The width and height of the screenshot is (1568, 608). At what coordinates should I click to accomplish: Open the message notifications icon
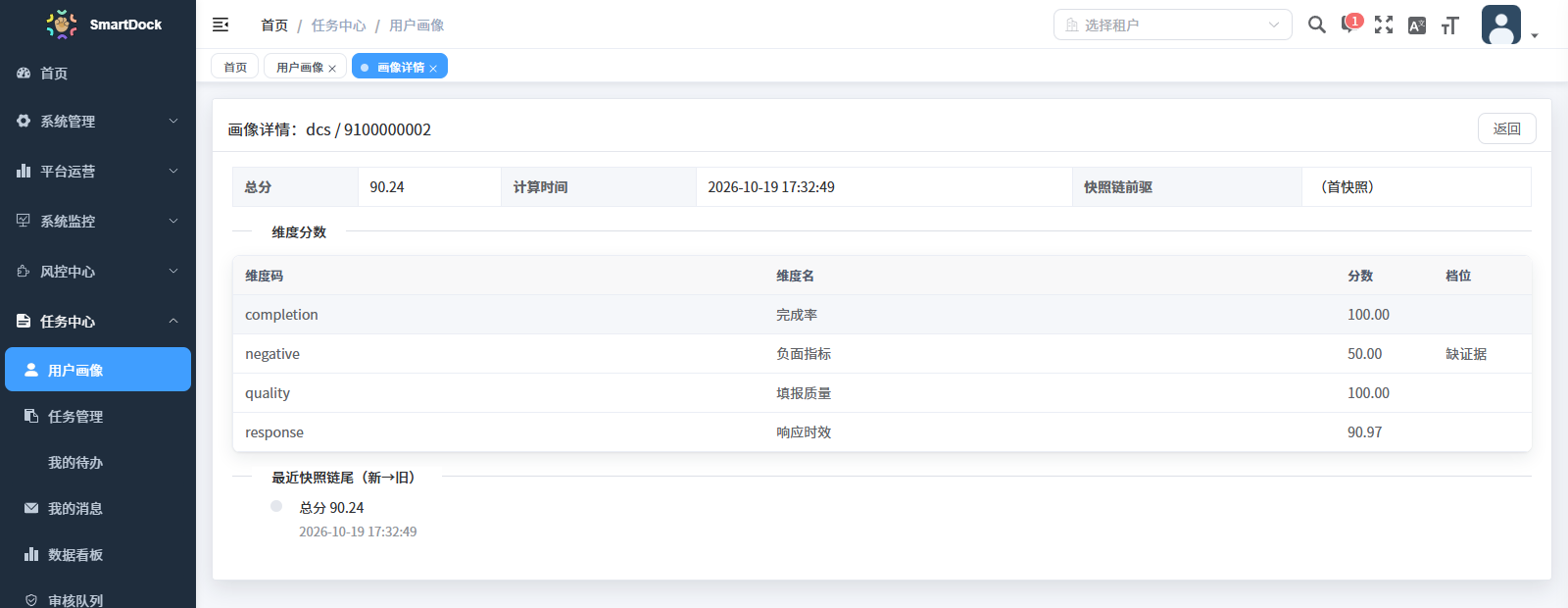click(x=1350, y=25)
